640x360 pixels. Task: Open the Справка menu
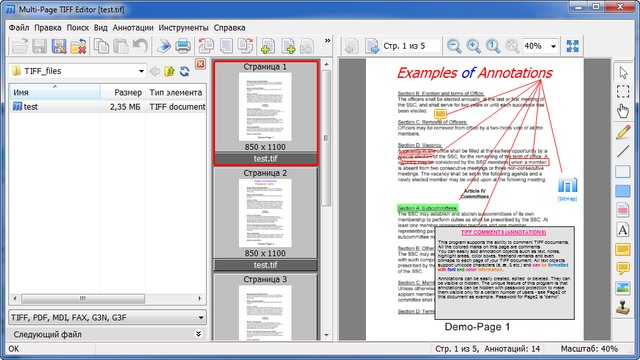tap(229, 28)
